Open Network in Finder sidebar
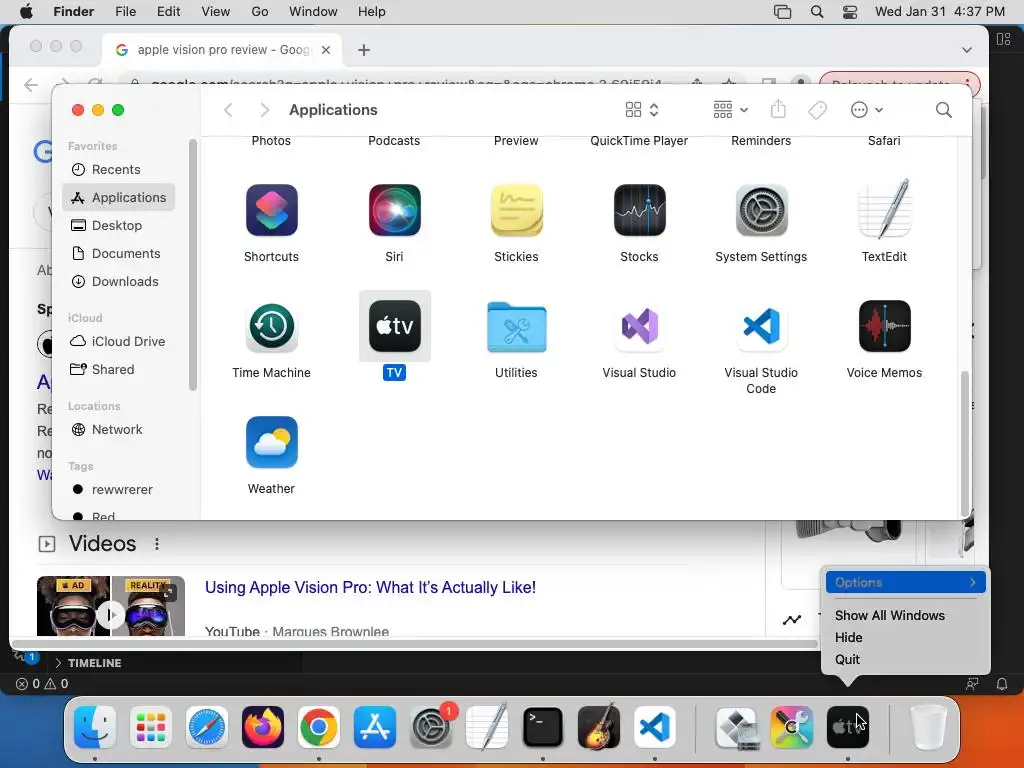The image size is (1024, 768). 118,430
